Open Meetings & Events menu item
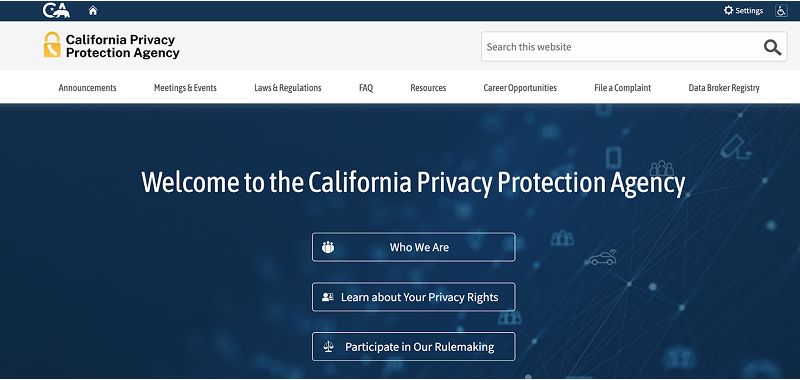This screenshot has width=800, height=380. tap(185, 88)
